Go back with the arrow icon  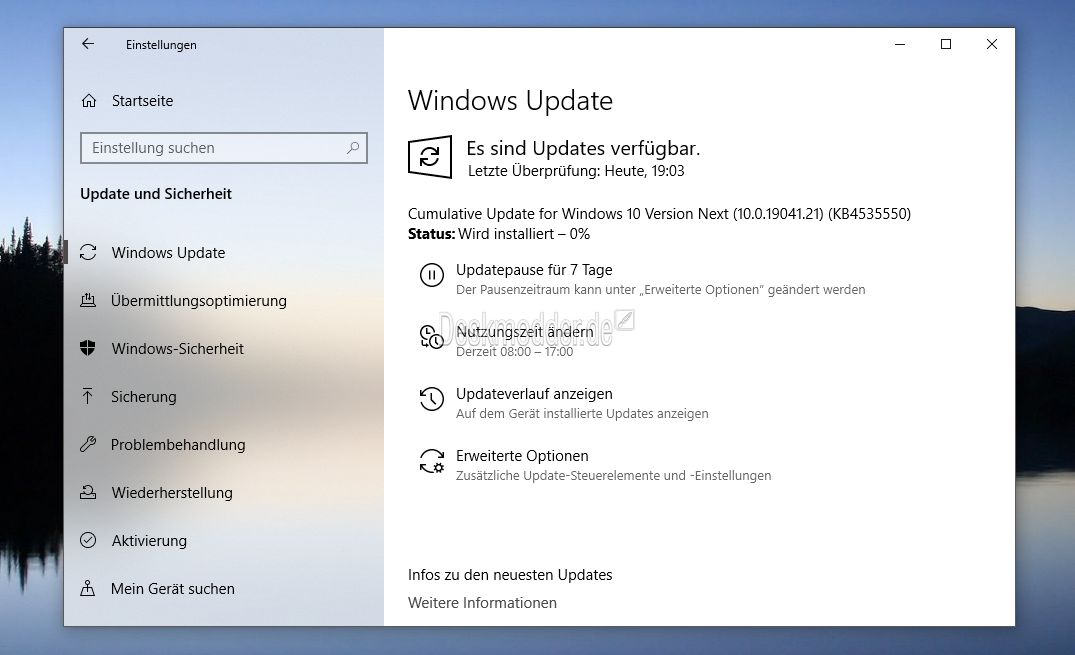pyautogui.click(x=88, y=44)
